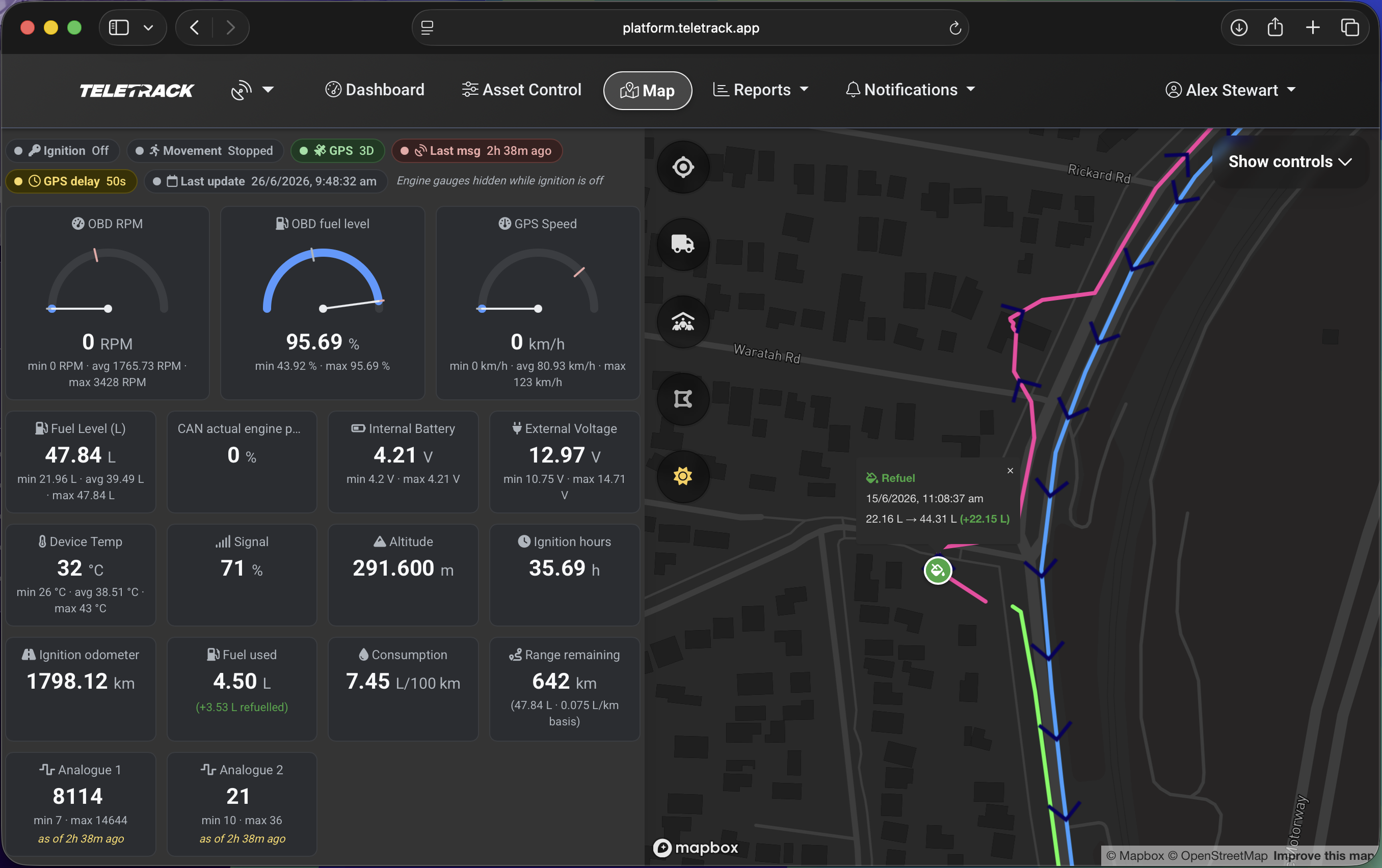Click the Analogue 1 waveform icon
The image size is (1382, 868).
click(x=47, y=769)
